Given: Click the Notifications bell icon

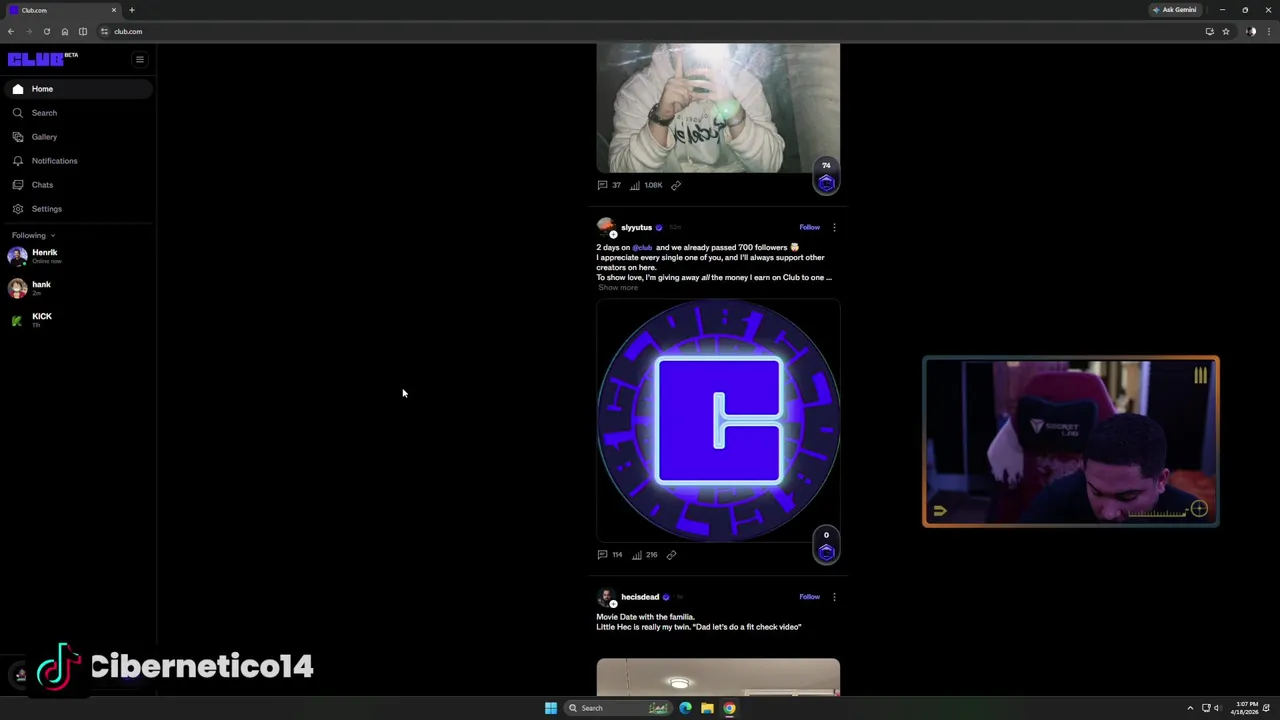Looking at the screenshot, I should click(x=18, y=161).
